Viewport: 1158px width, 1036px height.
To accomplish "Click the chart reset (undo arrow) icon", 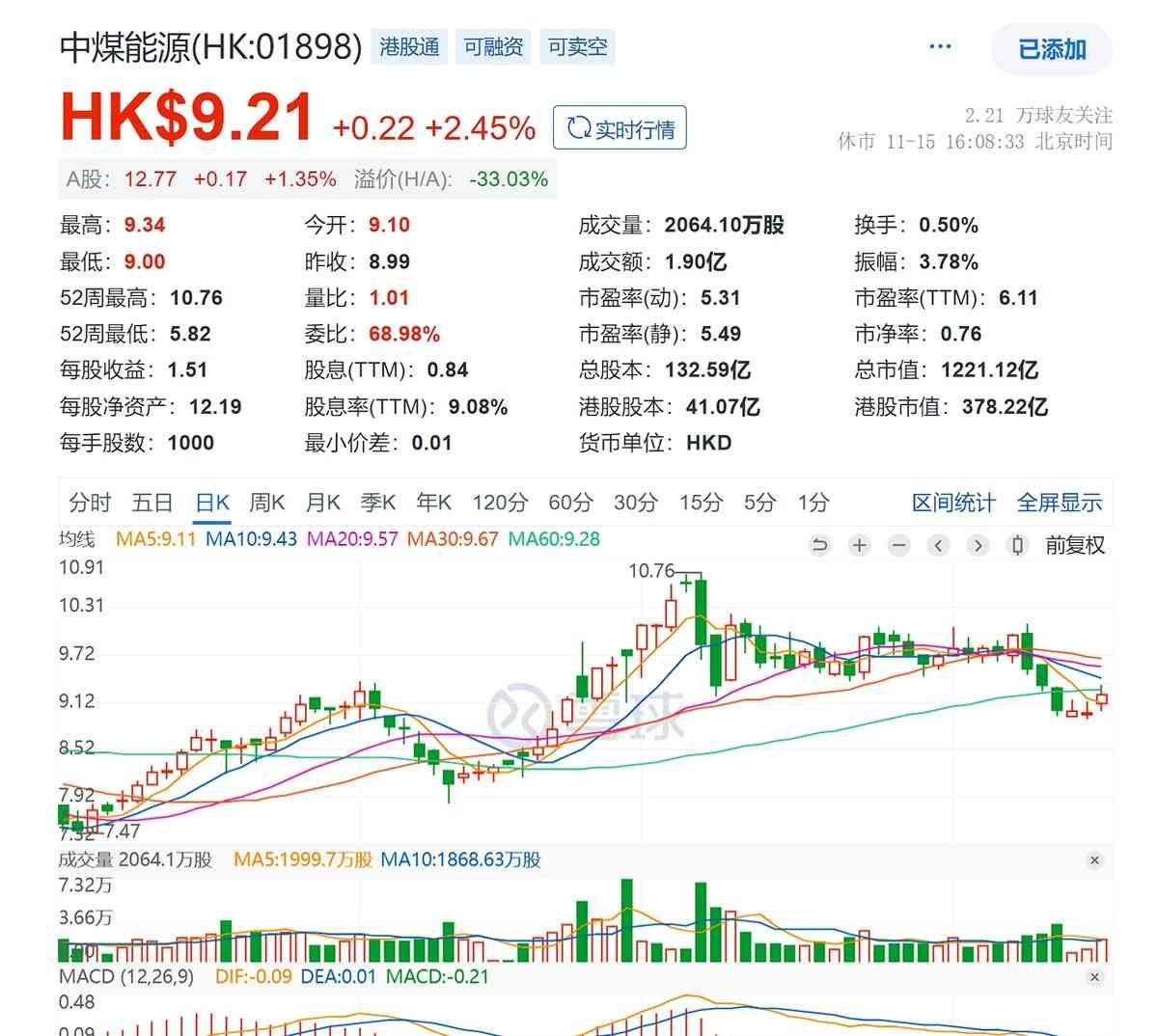I will click(819, 546).
